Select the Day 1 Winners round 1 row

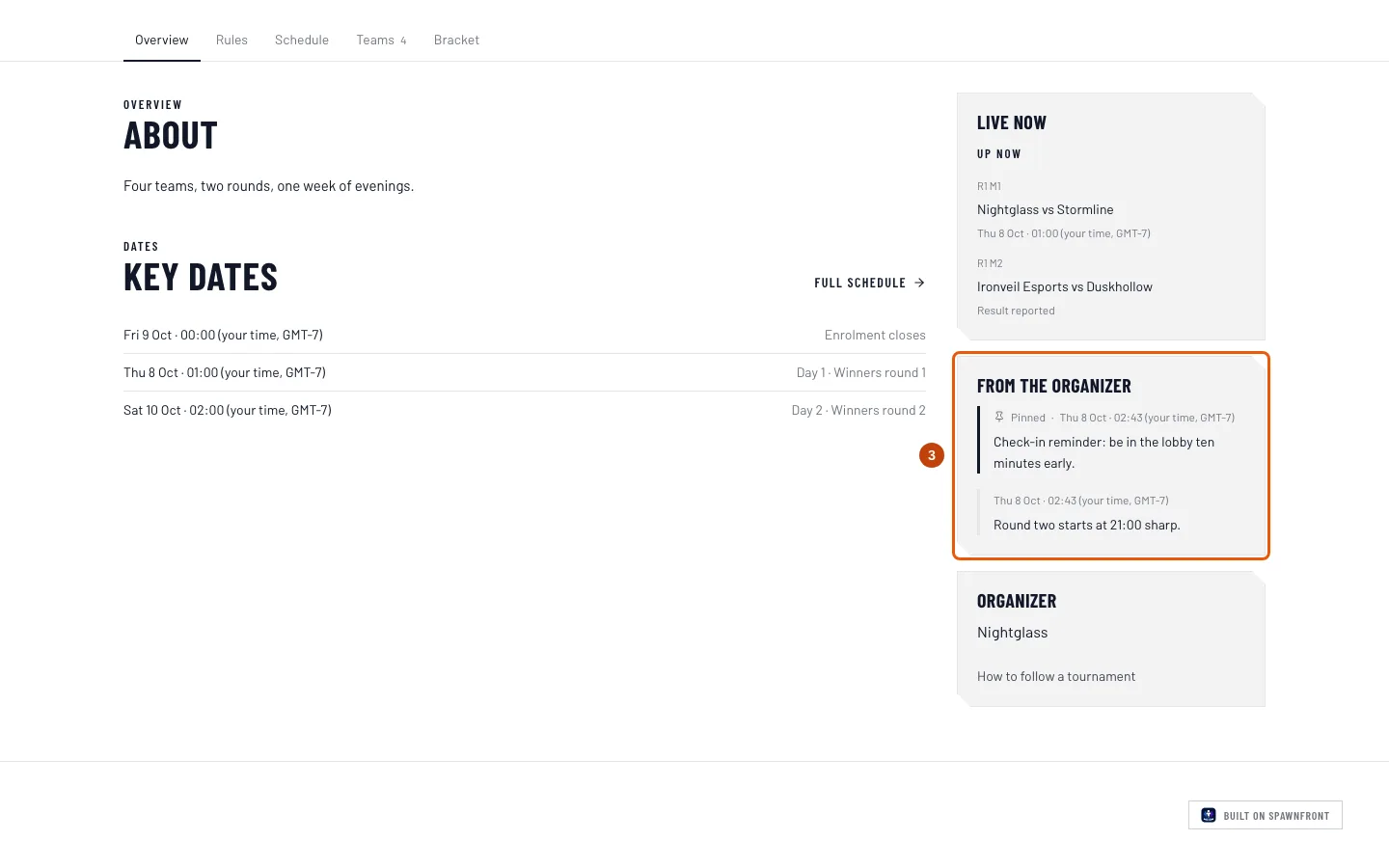[x=525, y=372]
